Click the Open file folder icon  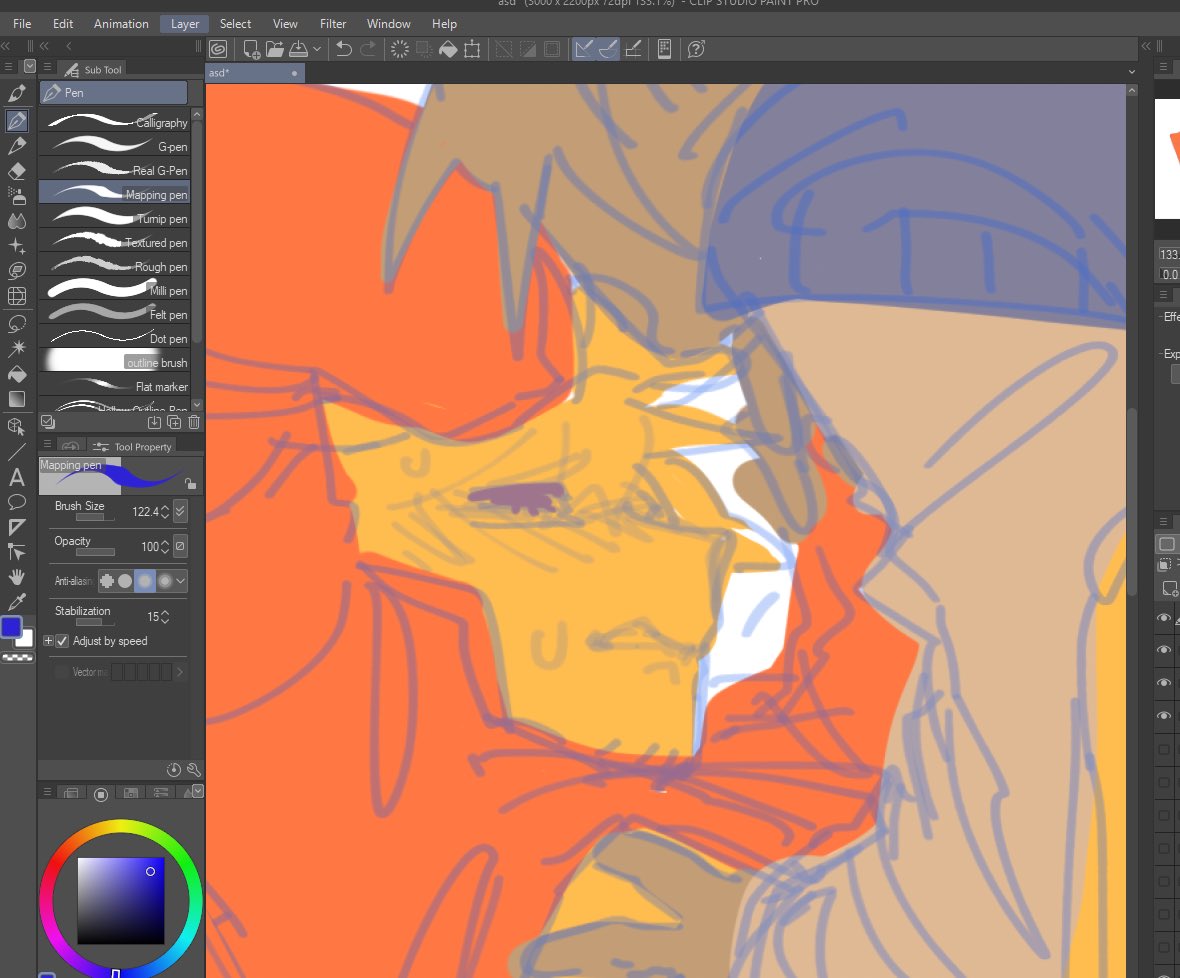coord(275,50)
